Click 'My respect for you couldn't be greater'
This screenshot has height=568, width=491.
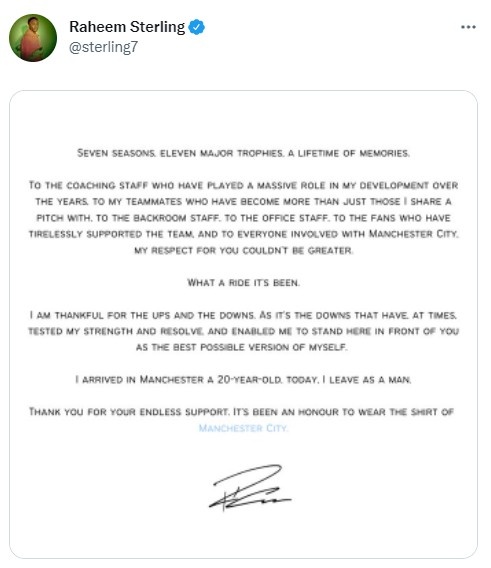[244, 250]
